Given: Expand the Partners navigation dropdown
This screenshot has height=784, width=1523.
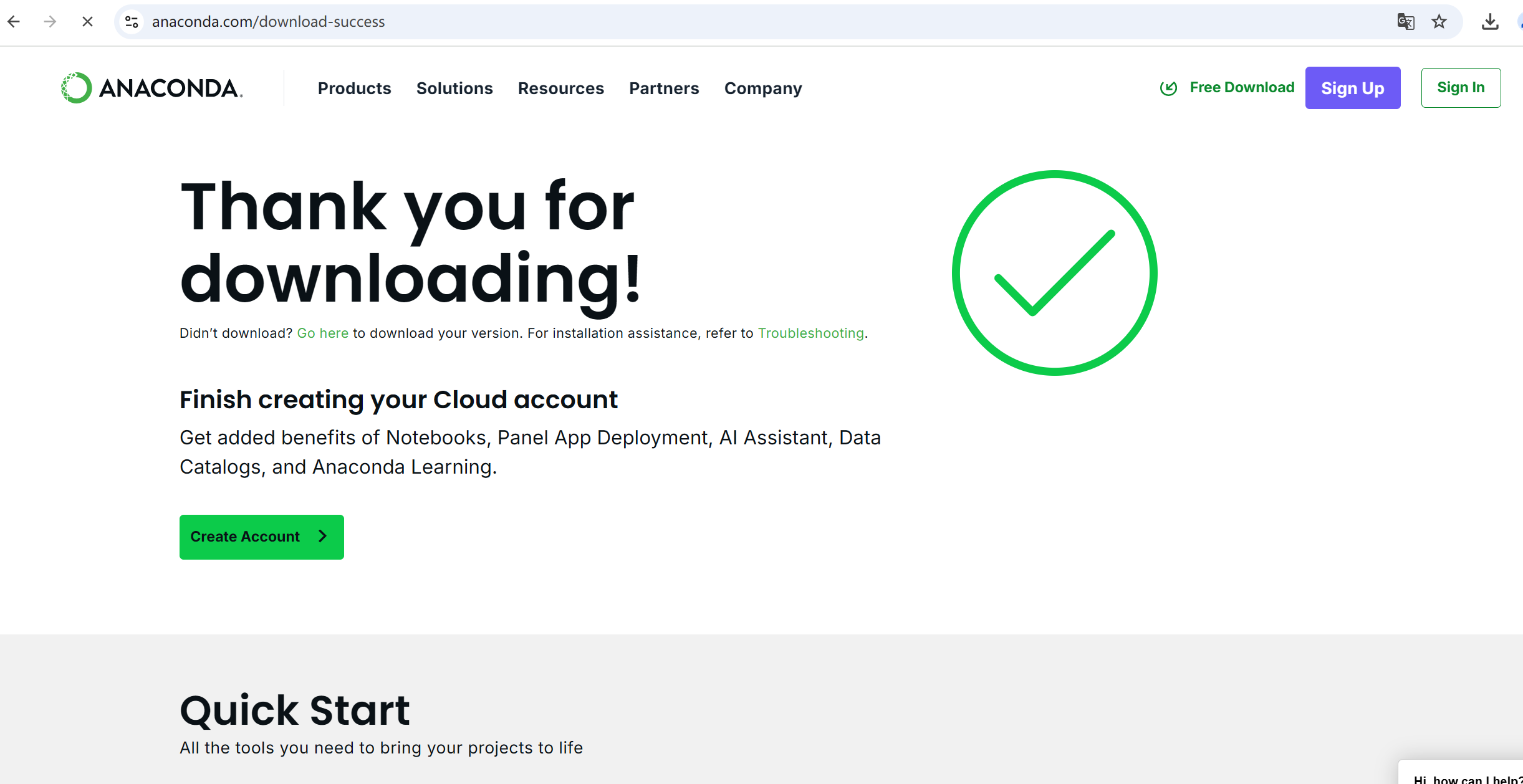Looking at the screenshot, I should [x=664, y=88].
